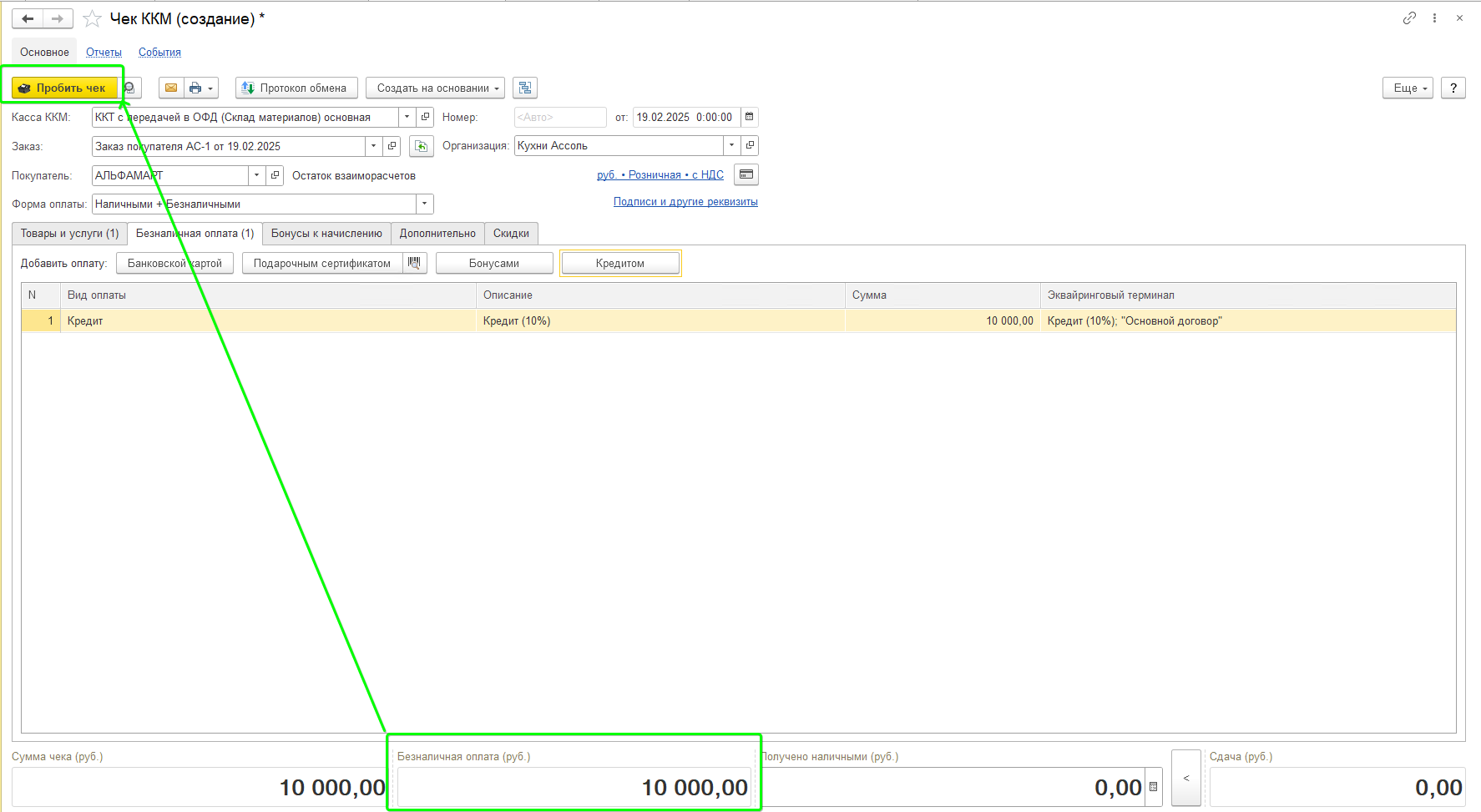Open calculator in Получено наличными field

point(1153,787)
